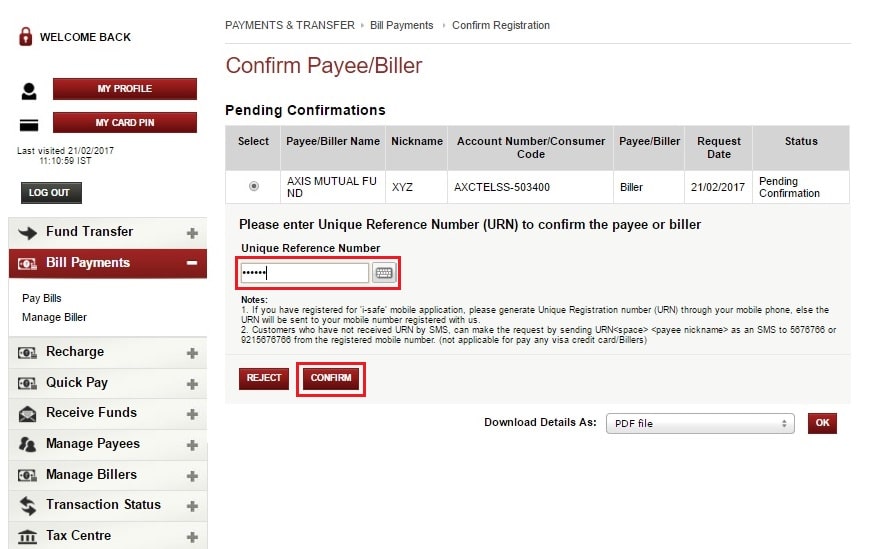Click the Recharge sidebar icon

coord(28,352)
